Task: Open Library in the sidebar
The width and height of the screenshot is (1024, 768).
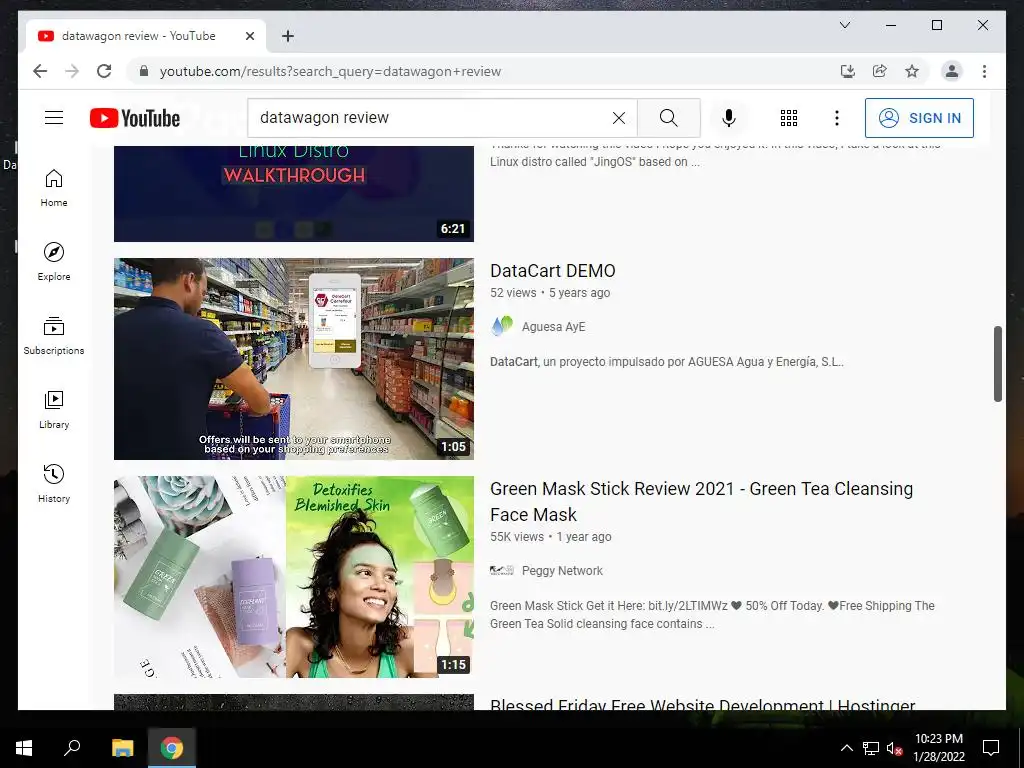Action: [54, 409]
